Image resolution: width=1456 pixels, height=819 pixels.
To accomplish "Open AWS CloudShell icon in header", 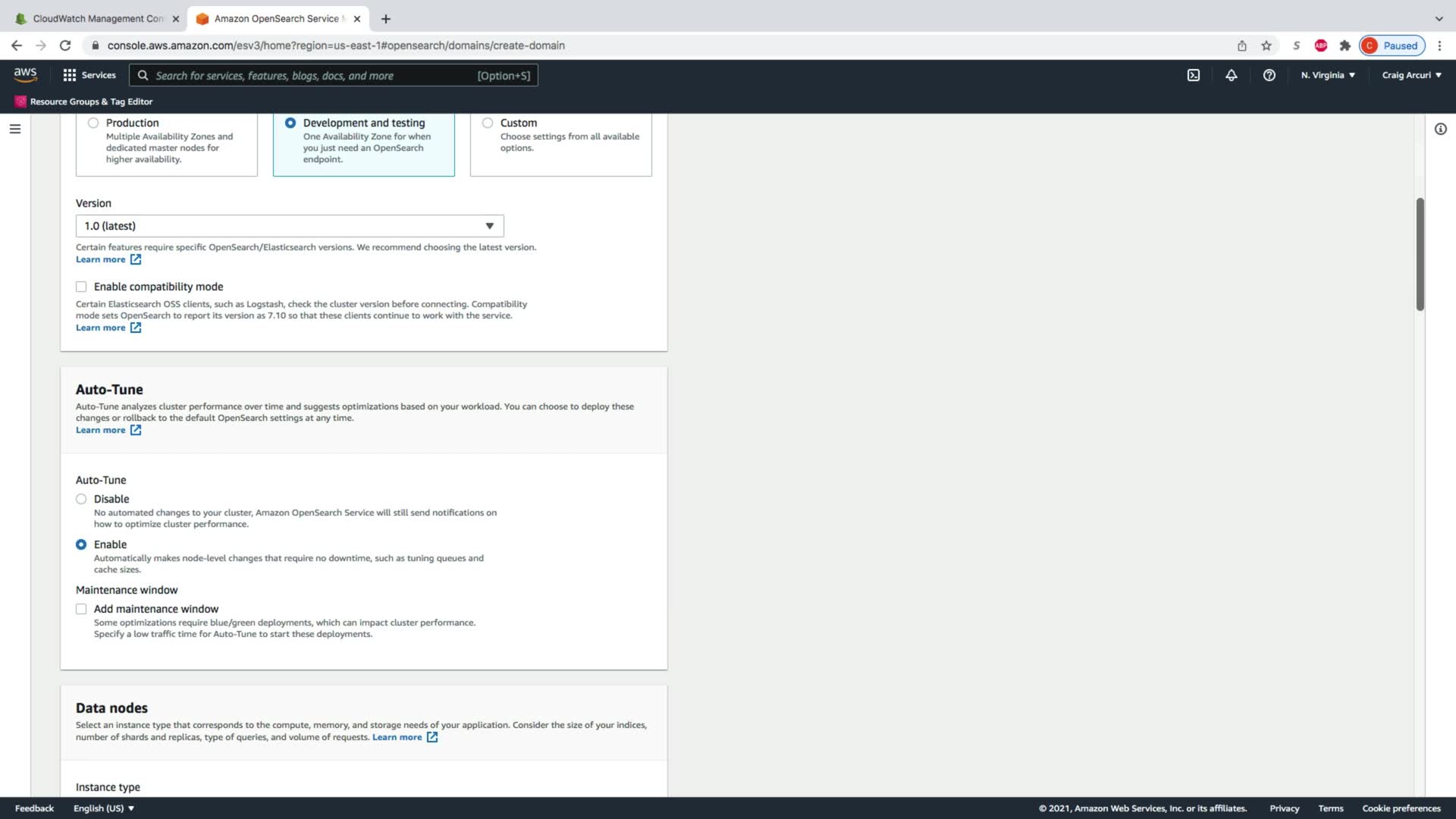I will [1193, 75].
